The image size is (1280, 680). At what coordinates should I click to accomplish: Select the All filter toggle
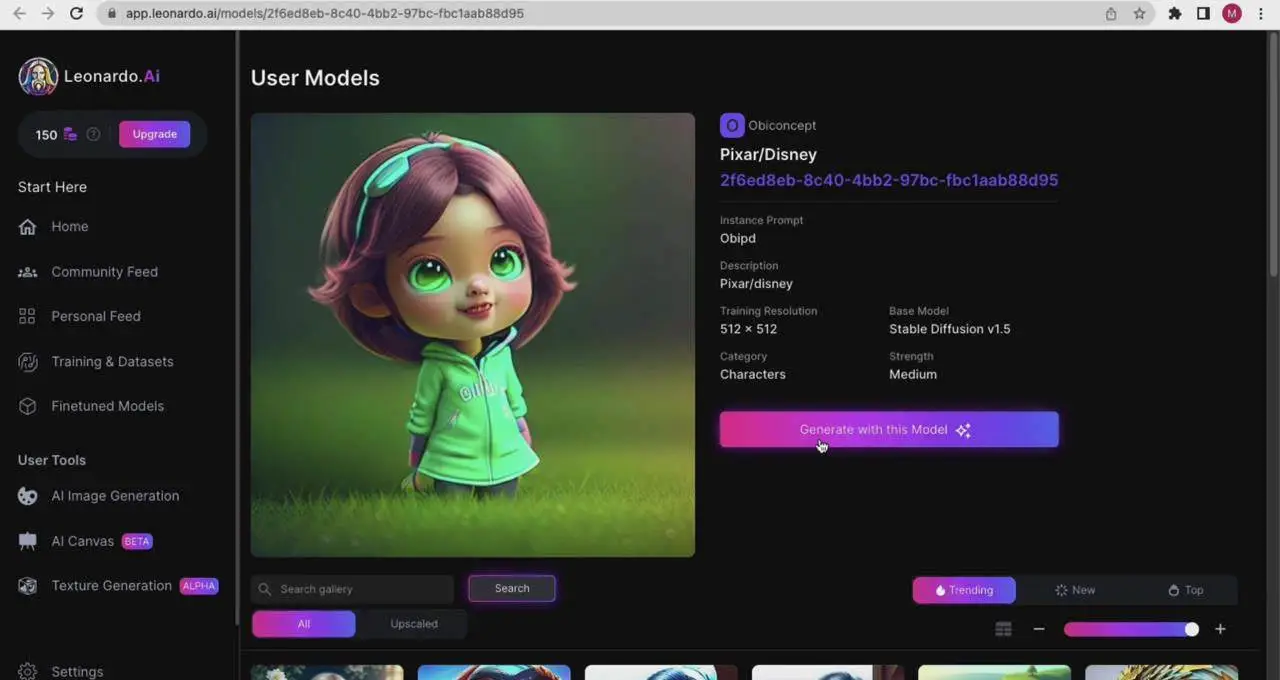[x=303, y=624]
